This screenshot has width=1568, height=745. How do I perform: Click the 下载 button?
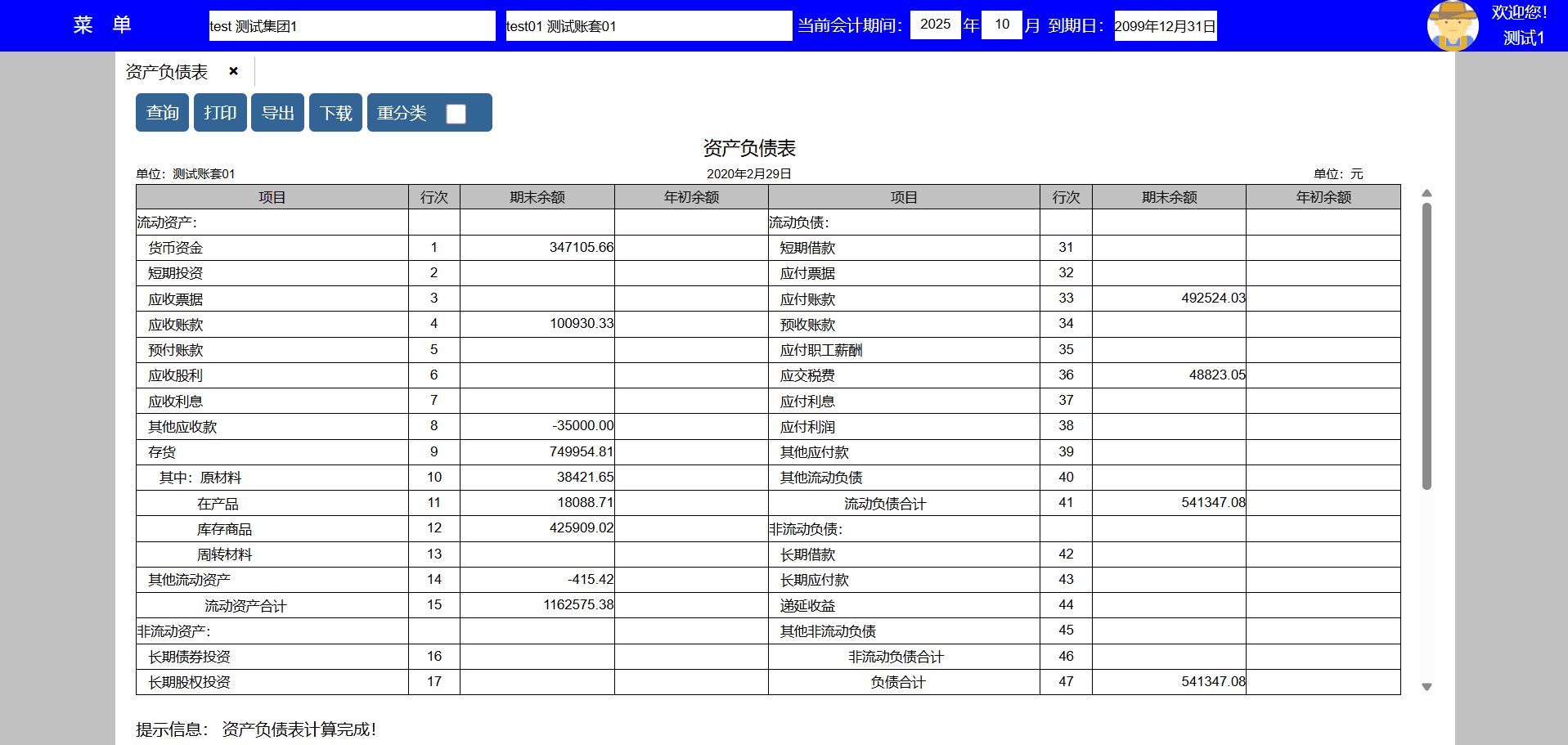pyautogui.click(x=335, y=113)
